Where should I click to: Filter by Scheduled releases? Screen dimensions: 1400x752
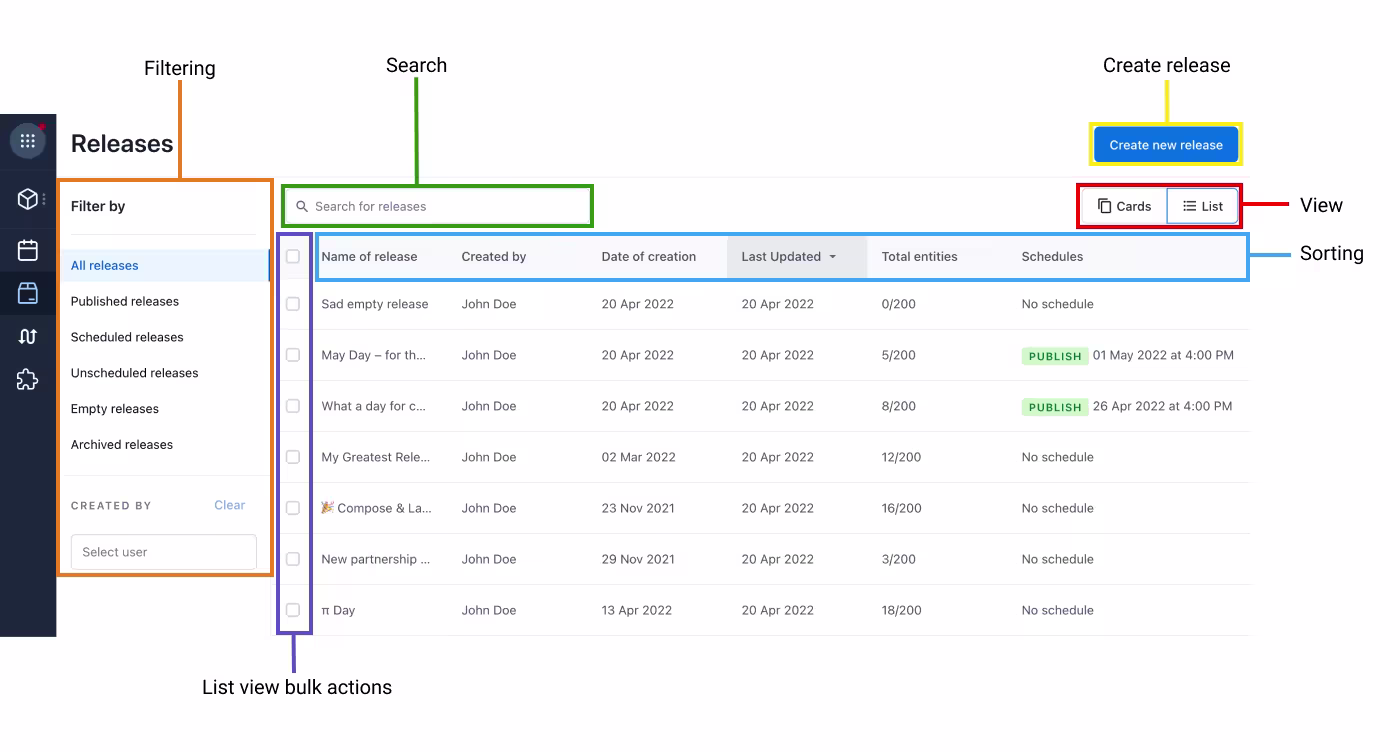click(x=127, y=338)
